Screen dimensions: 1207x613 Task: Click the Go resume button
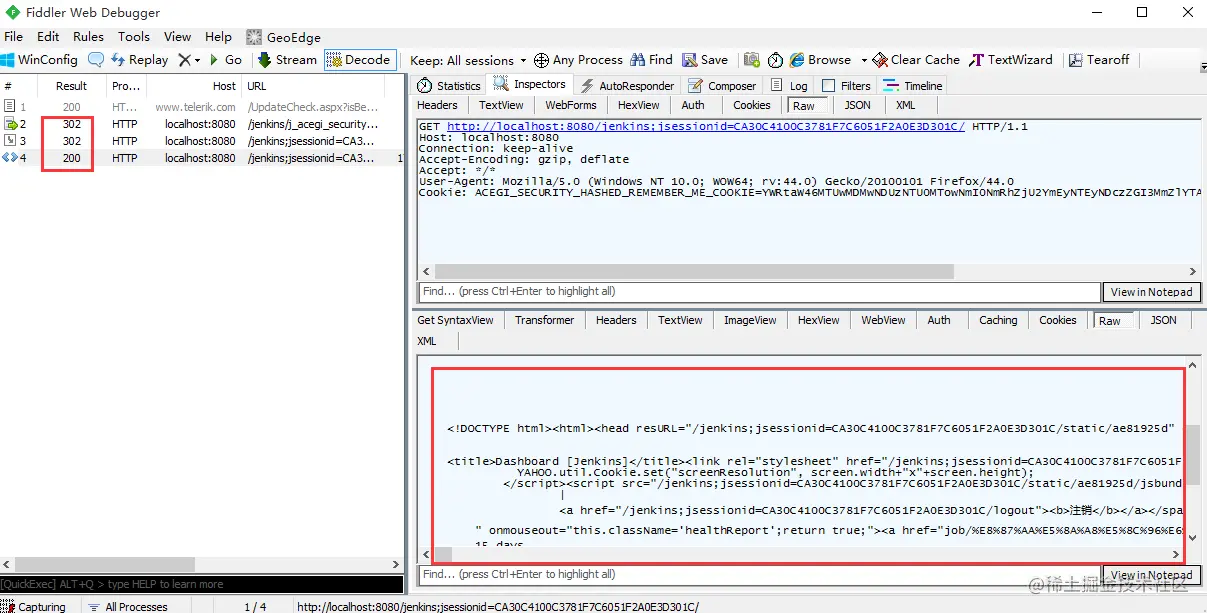(225, 60)
